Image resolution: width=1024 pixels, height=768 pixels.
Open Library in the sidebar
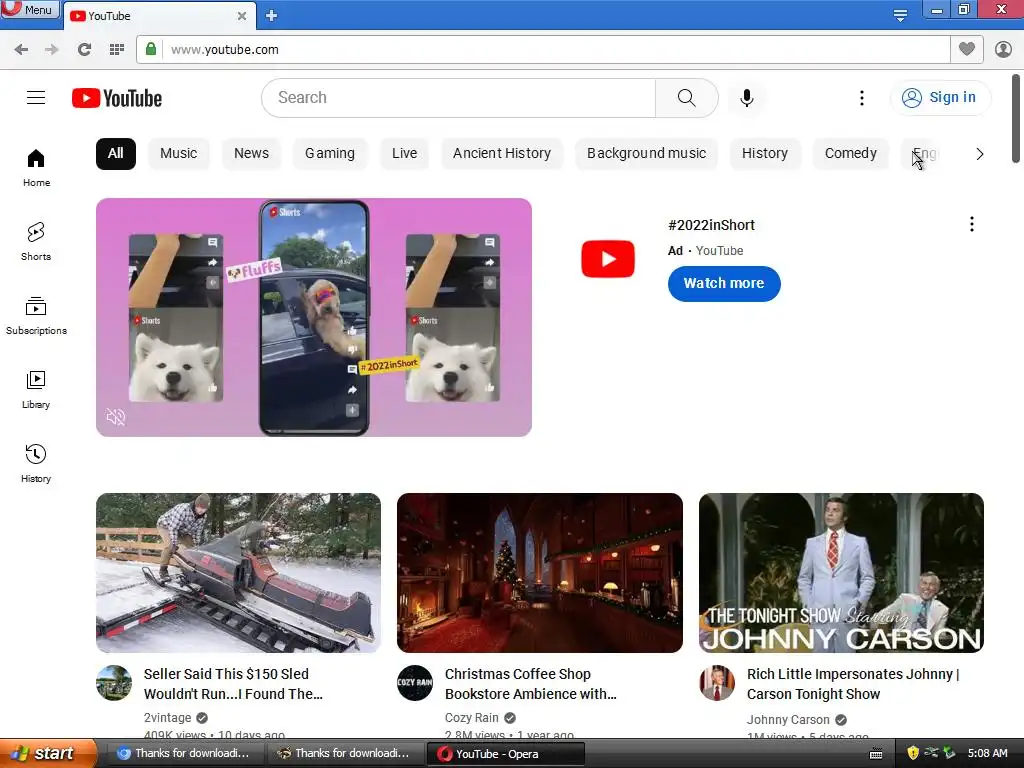click(x=36, y=389)
